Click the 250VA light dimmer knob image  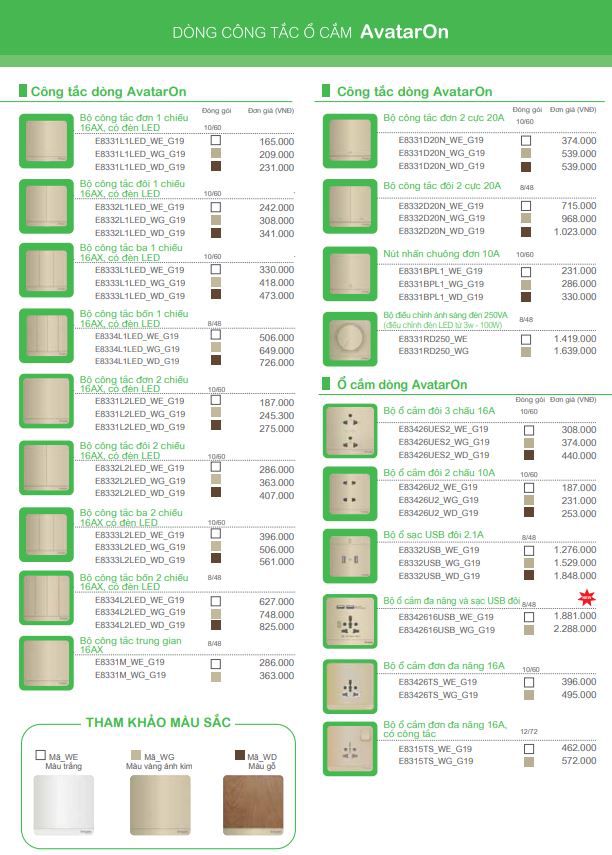tap(350, 339)
